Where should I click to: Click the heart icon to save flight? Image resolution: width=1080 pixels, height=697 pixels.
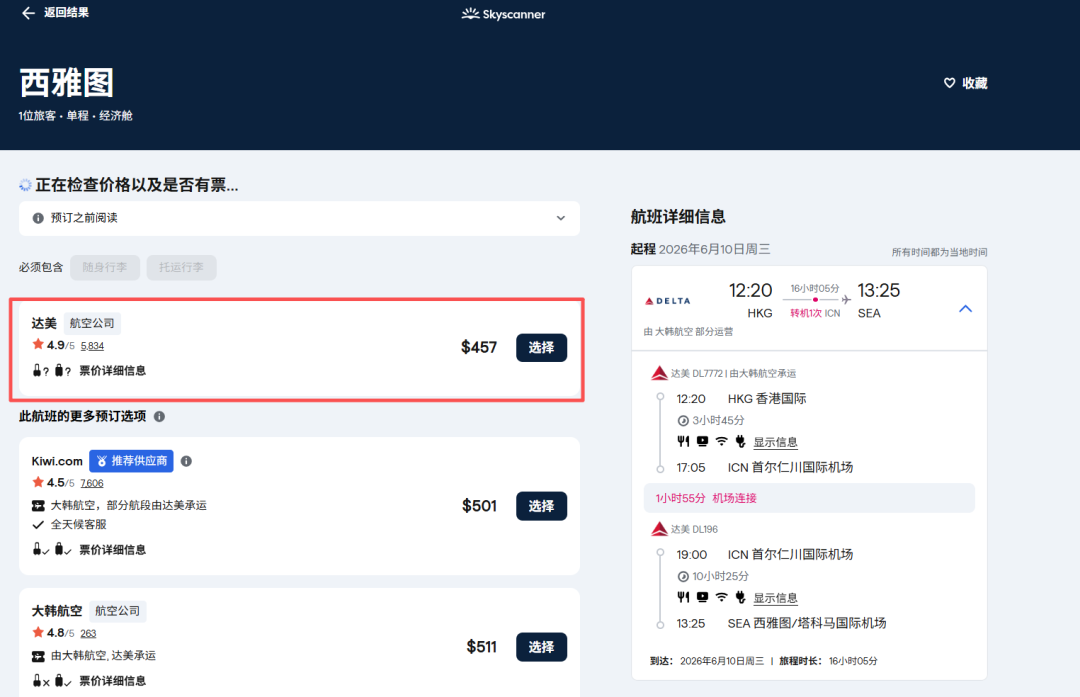[x=950, y=84]
